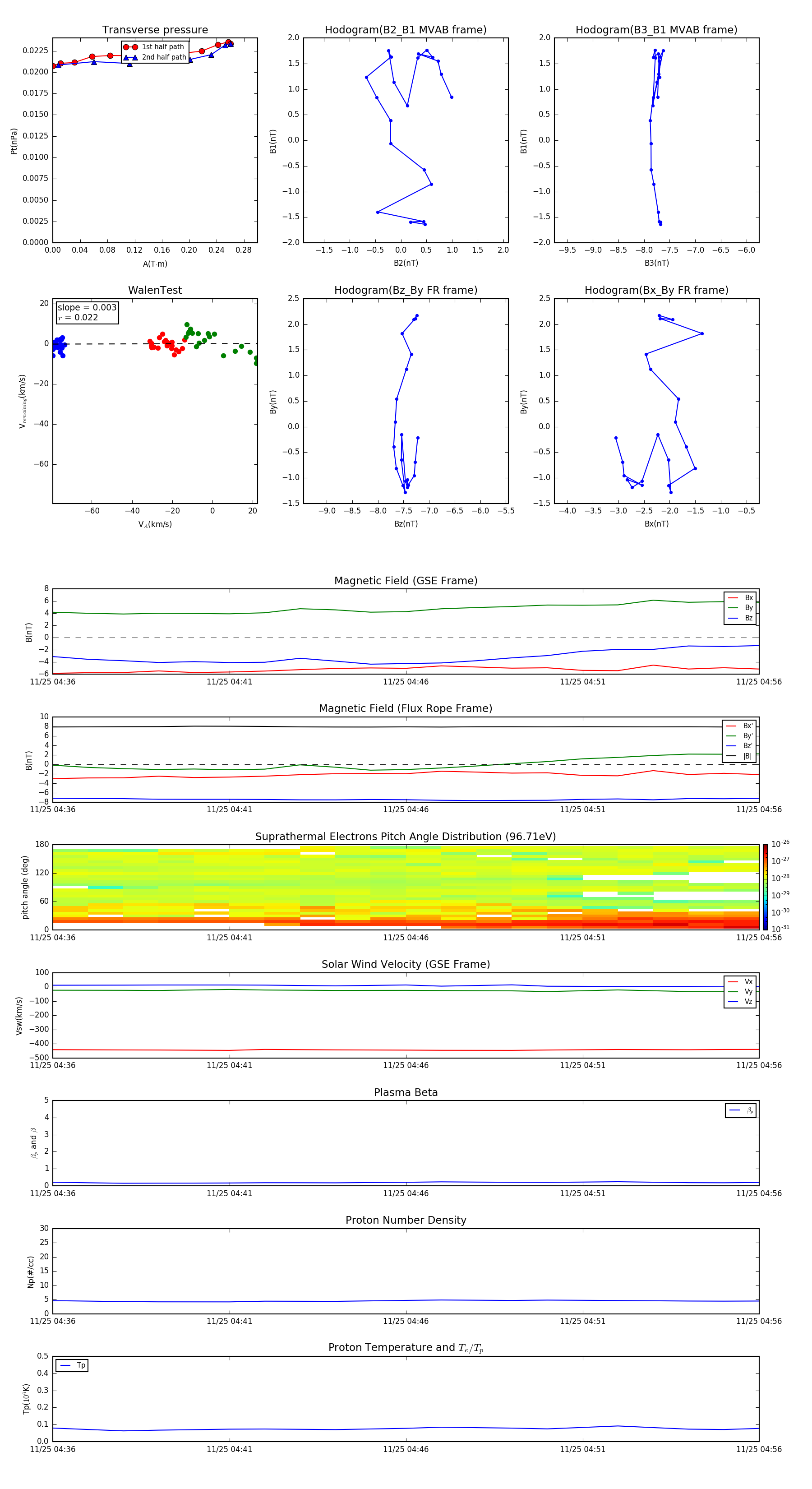The width and height of the screenshot is (812, 1489).
Task: Click 'Vsw(km/s)' y-axis label
Action: click(x=19, y=1016)
